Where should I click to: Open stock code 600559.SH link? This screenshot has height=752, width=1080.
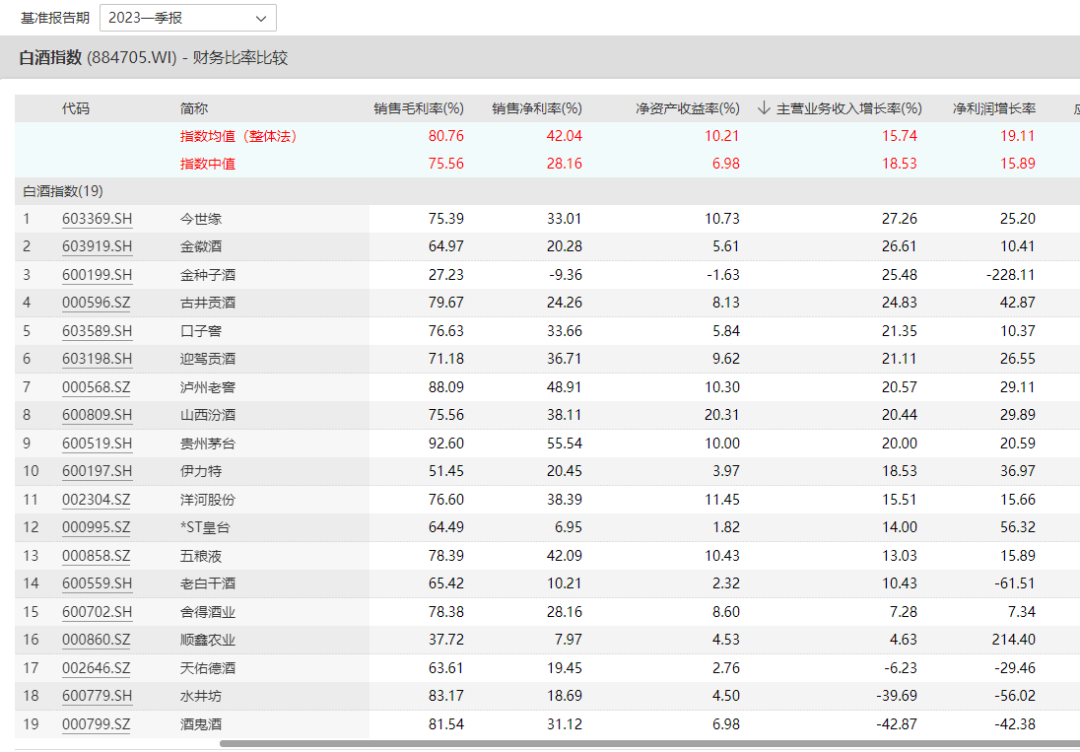click(97, 583)
